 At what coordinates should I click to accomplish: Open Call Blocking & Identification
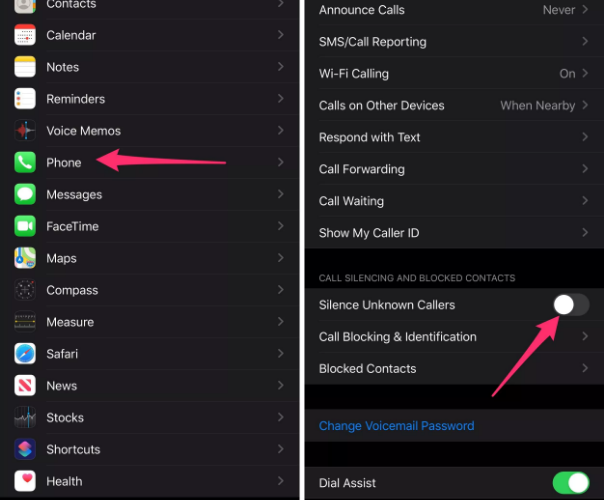[454, 337]
